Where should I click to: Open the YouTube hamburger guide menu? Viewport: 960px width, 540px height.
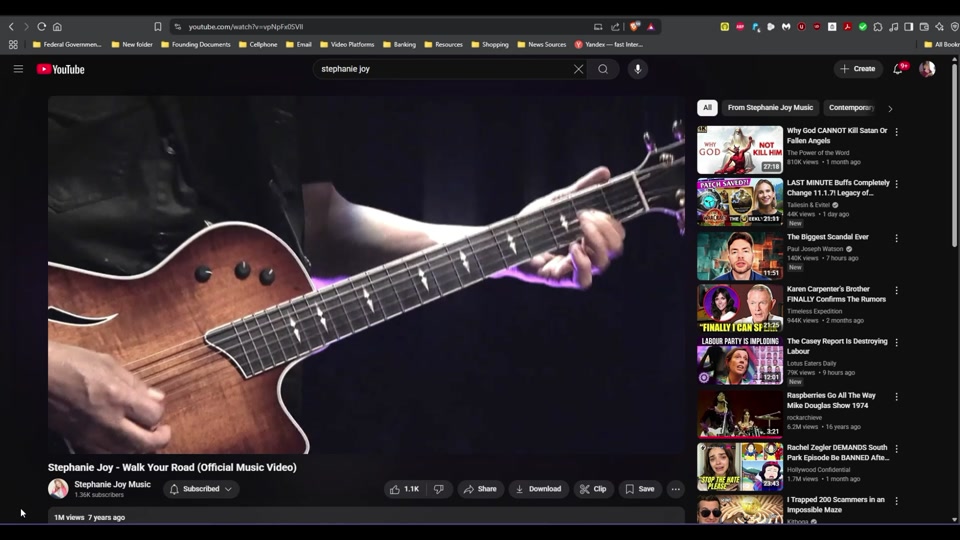[18, 69]
